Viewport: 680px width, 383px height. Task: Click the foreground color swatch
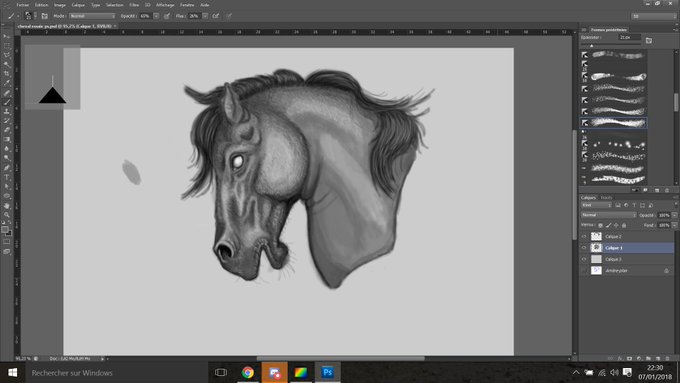[5, 229]
